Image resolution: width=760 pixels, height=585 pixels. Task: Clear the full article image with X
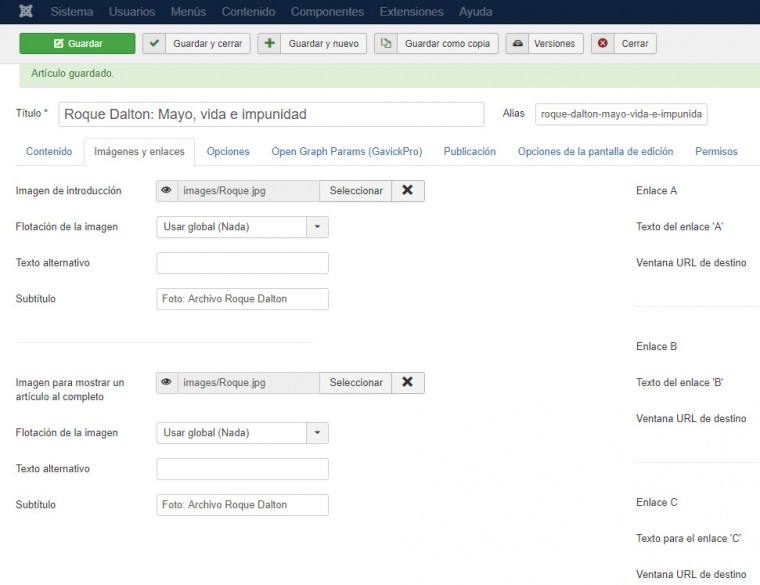click(x=407, y=383)
